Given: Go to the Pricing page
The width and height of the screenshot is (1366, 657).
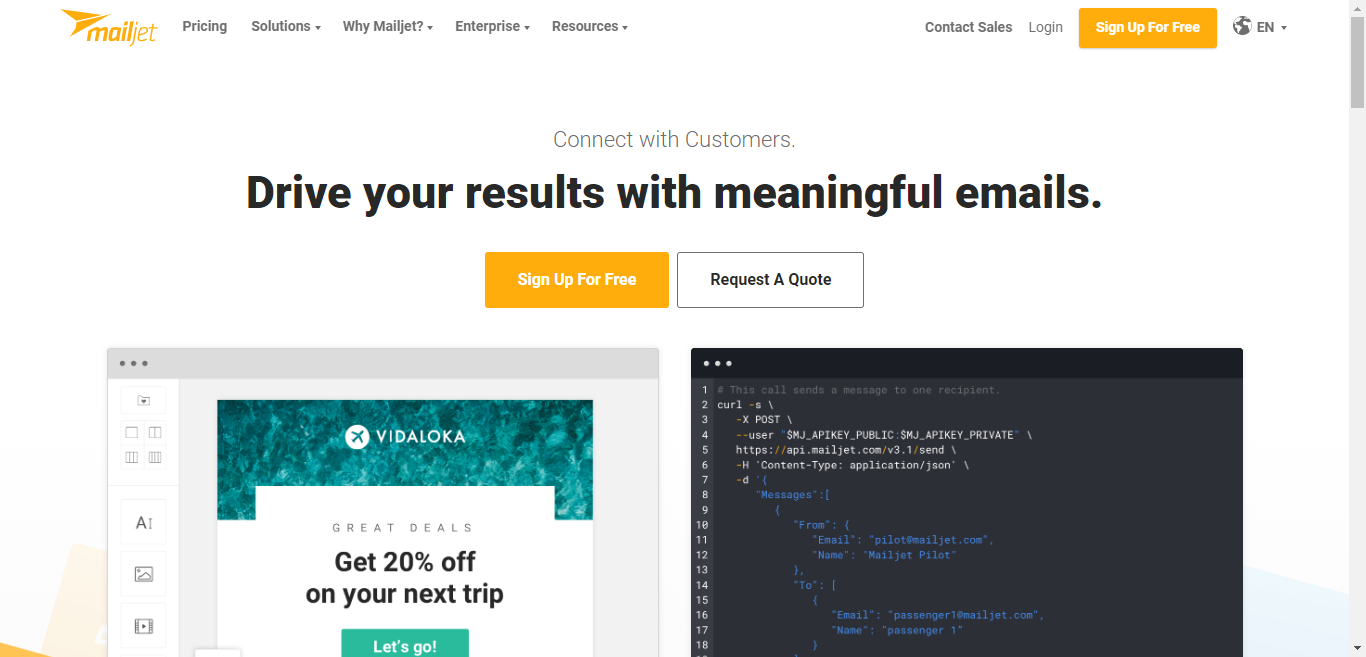Looking at the screenshot, I should [204, 27].
